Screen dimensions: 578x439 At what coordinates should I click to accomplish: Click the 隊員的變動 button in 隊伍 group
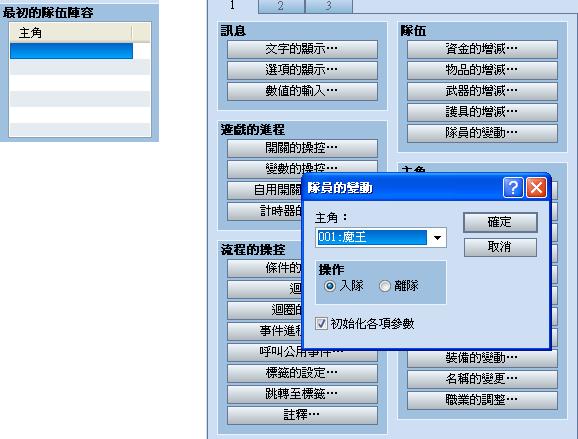tap(482, 133)
